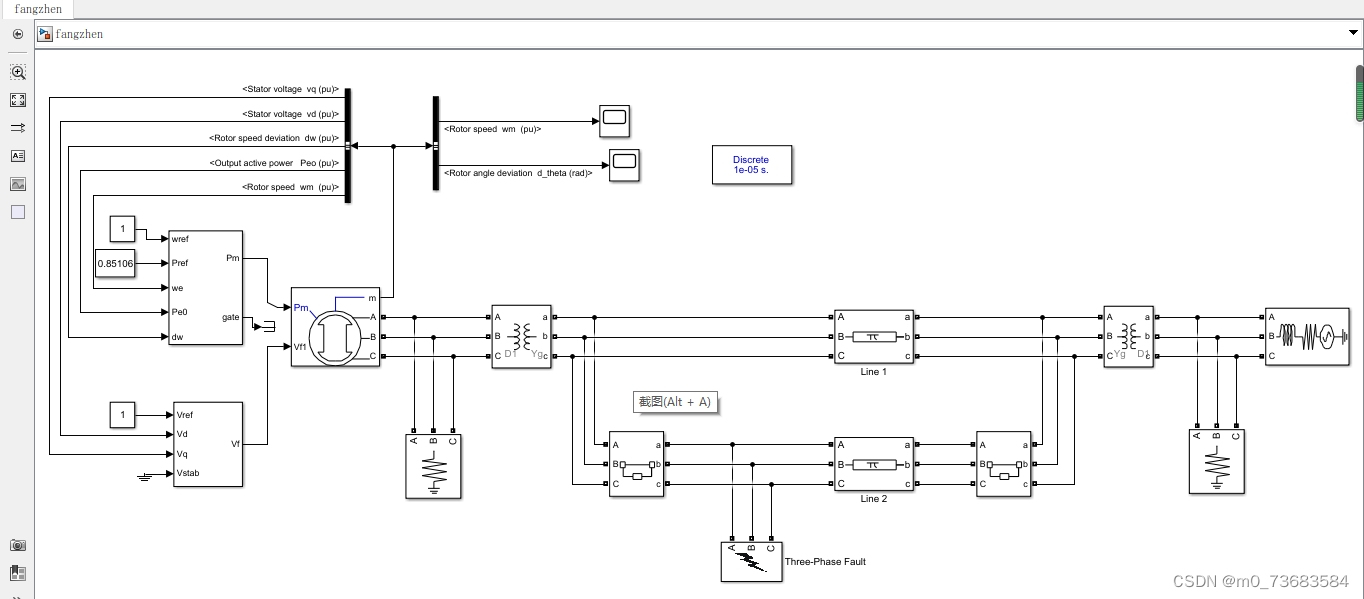Viewport: 1364px width, 599px height.
Task: Open the viewmarks manager icon
Action: pos(18,573)
